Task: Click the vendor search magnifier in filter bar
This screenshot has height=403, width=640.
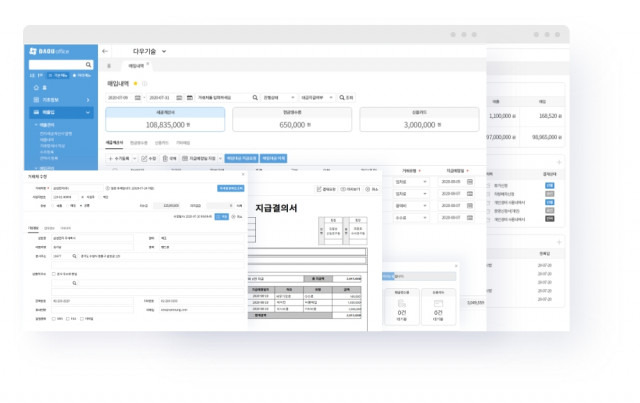Action: [255, 98]
